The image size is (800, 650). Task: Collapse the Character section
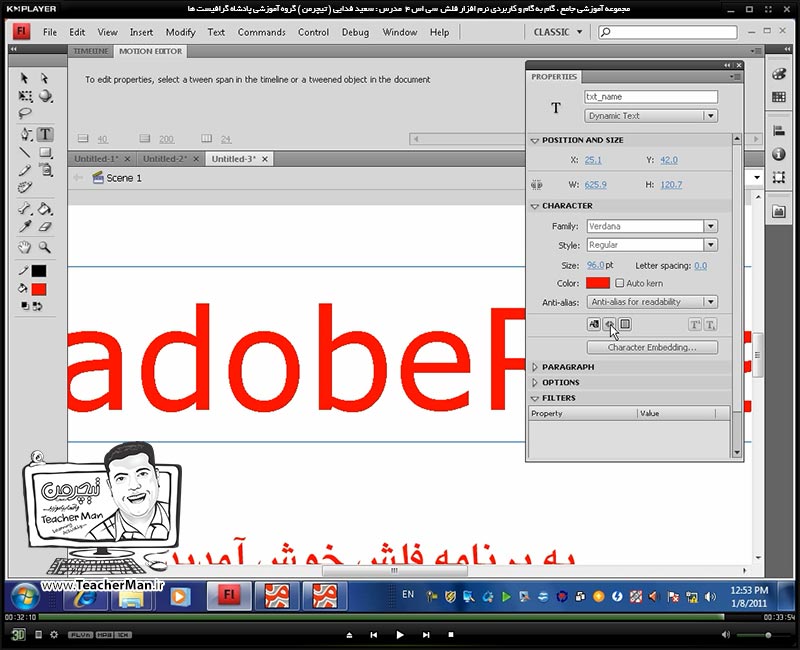pyautogui.click(x=535, y=206)
